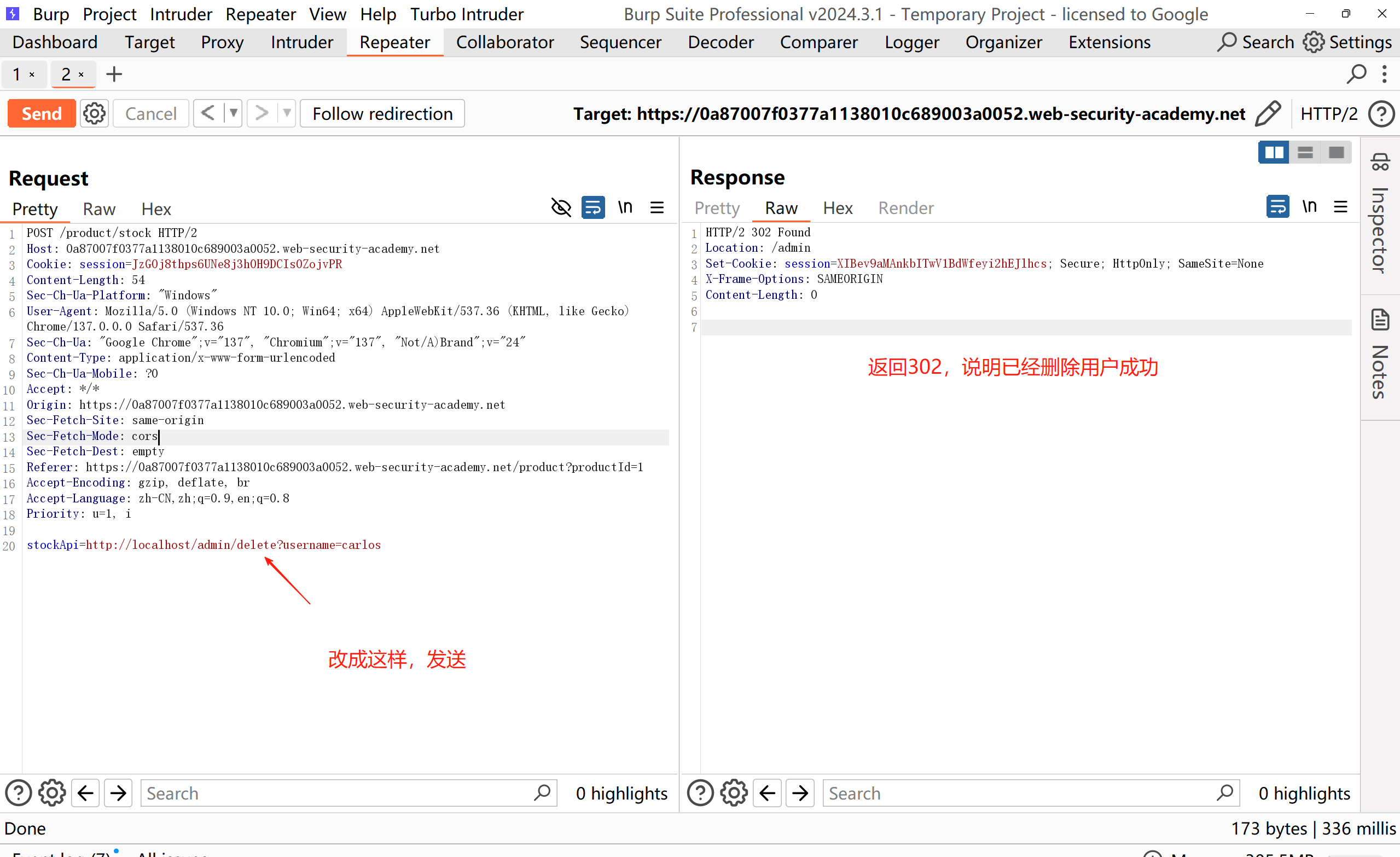The height and width of the screenshot is (857, 1400).
Task: Click the orange Send button
Action: [42, 114]
